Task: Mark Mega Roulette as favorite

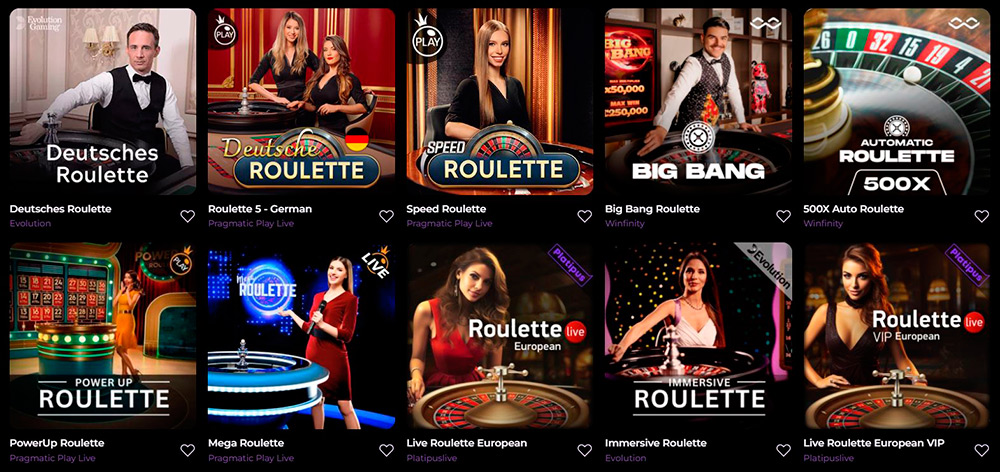Action: (x=386, y=450)
